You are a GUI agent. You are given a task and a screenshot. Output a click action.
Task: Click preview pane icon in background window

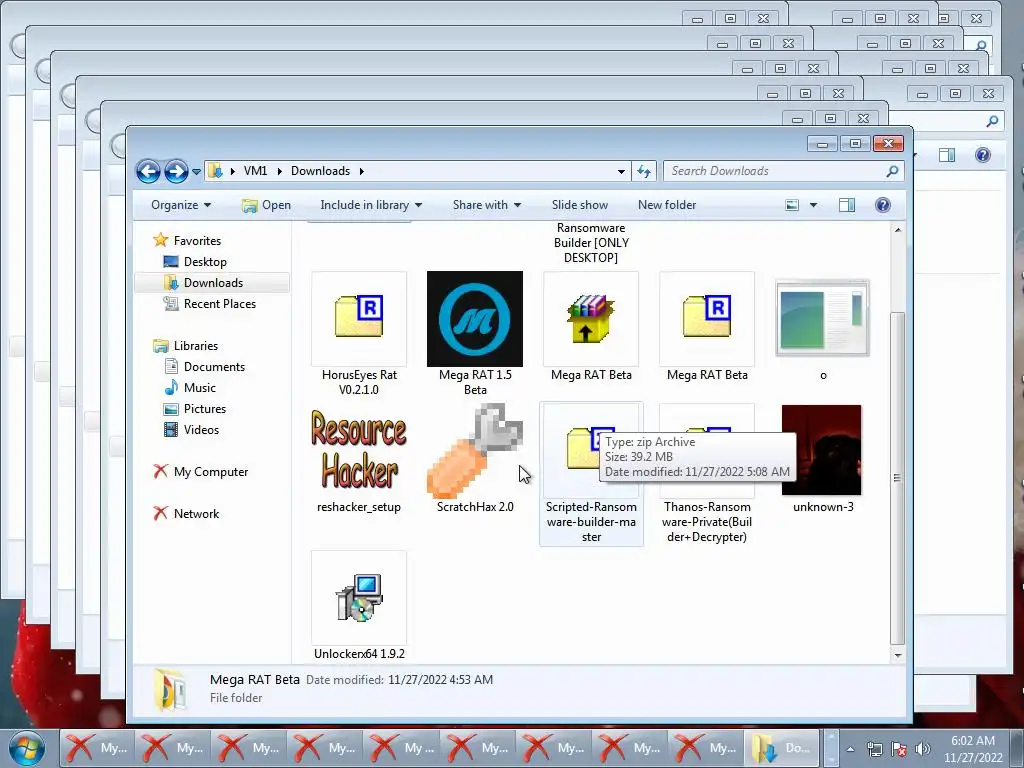[x=947, y=155]
